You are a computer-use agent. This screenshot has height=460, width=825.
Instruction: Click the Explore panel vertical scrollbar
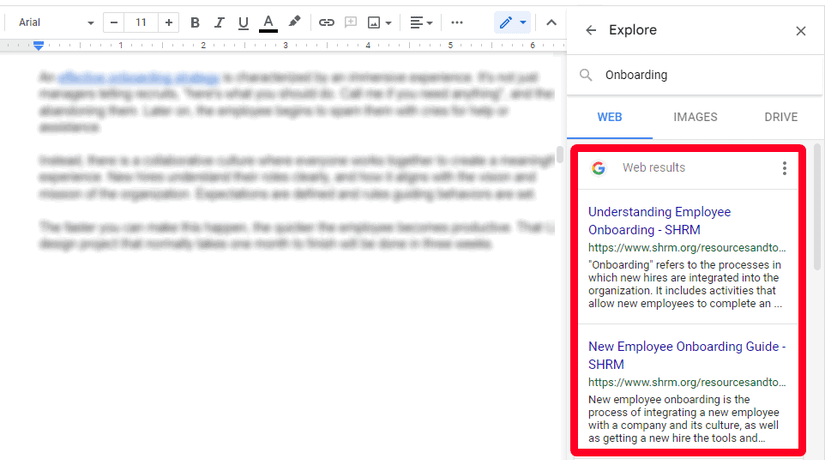pyautogui.click(x=817, y=207)
